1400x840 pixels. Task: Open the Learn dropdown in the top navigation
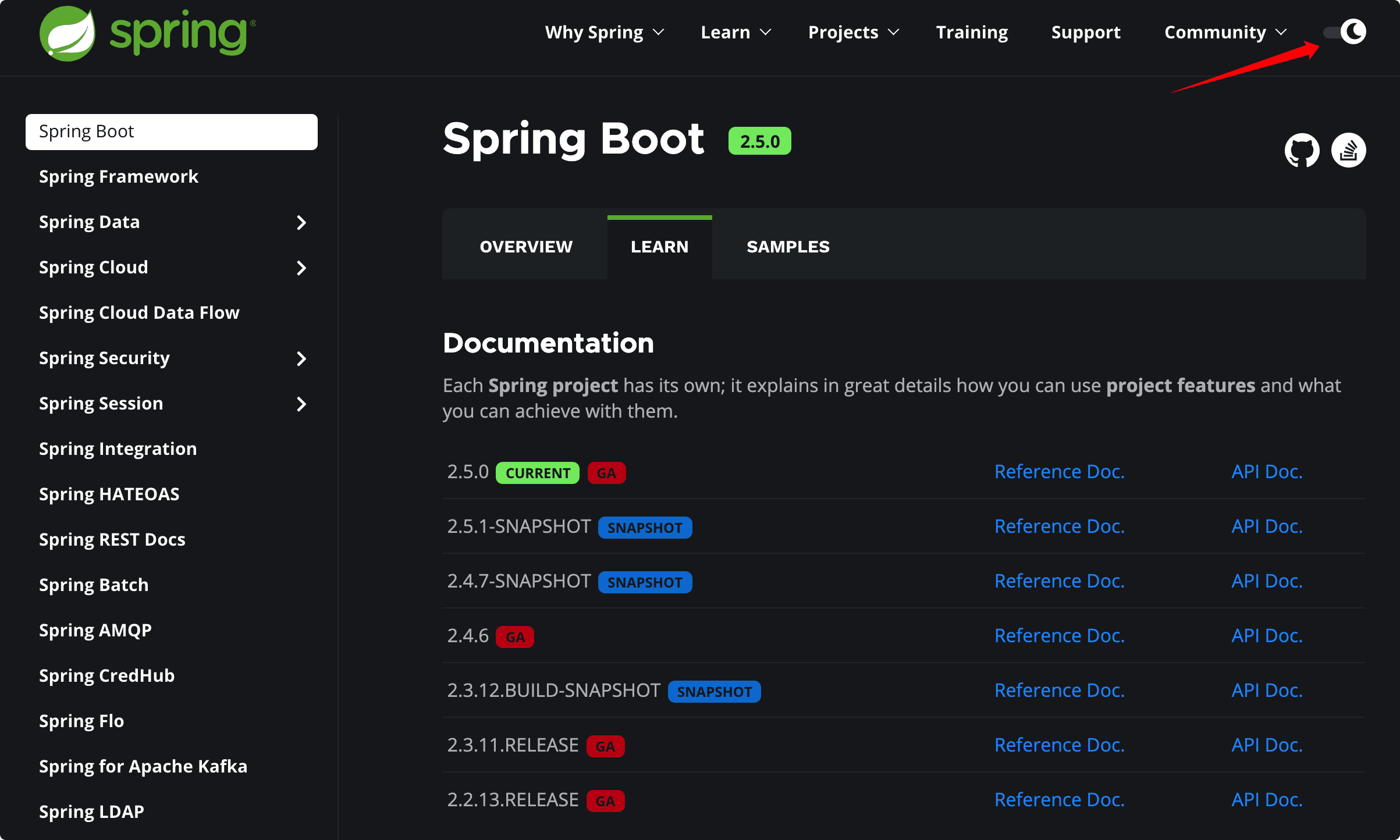736,32
